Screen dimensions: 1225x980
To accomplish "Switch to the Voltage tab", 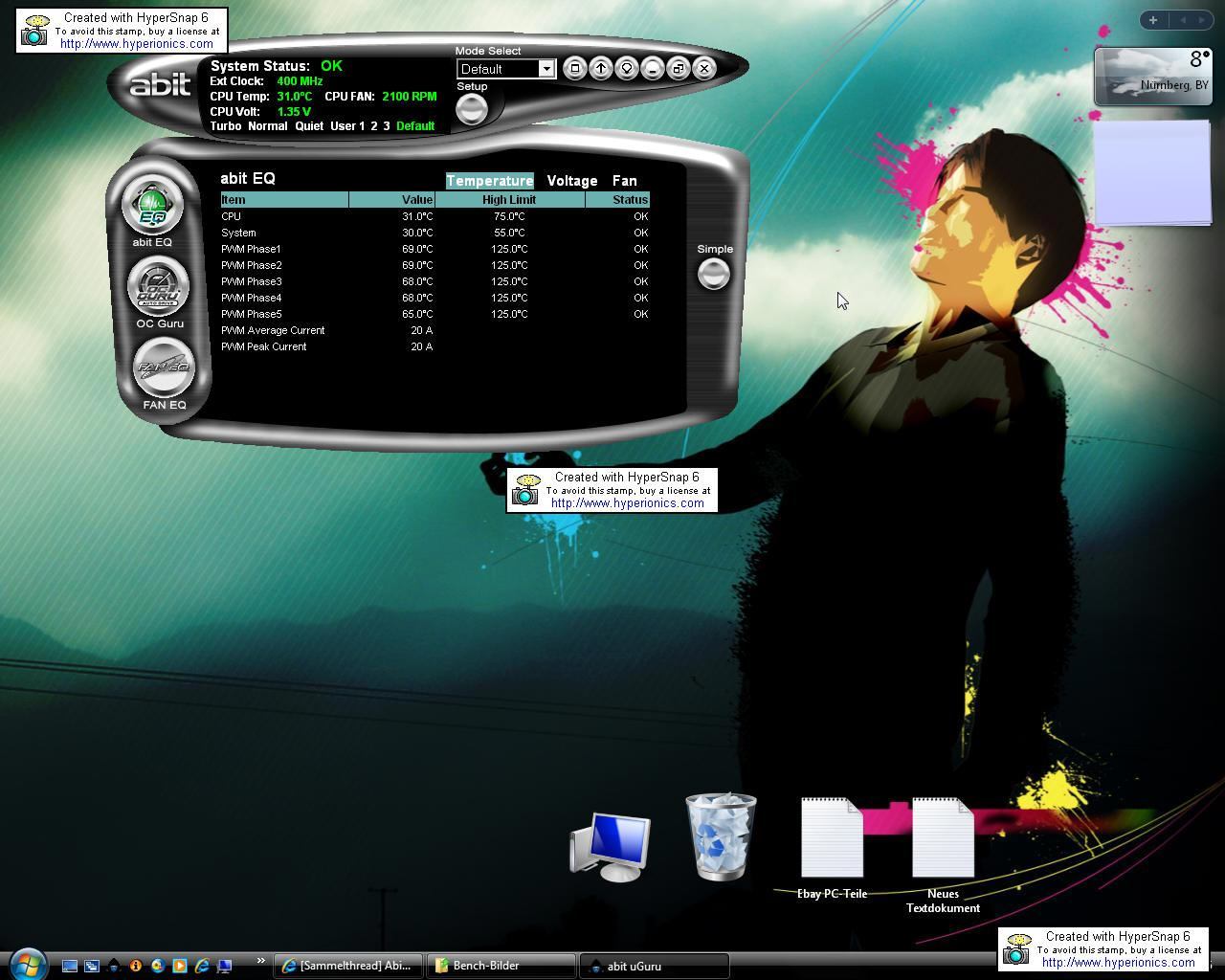I will tap(572, 181).
